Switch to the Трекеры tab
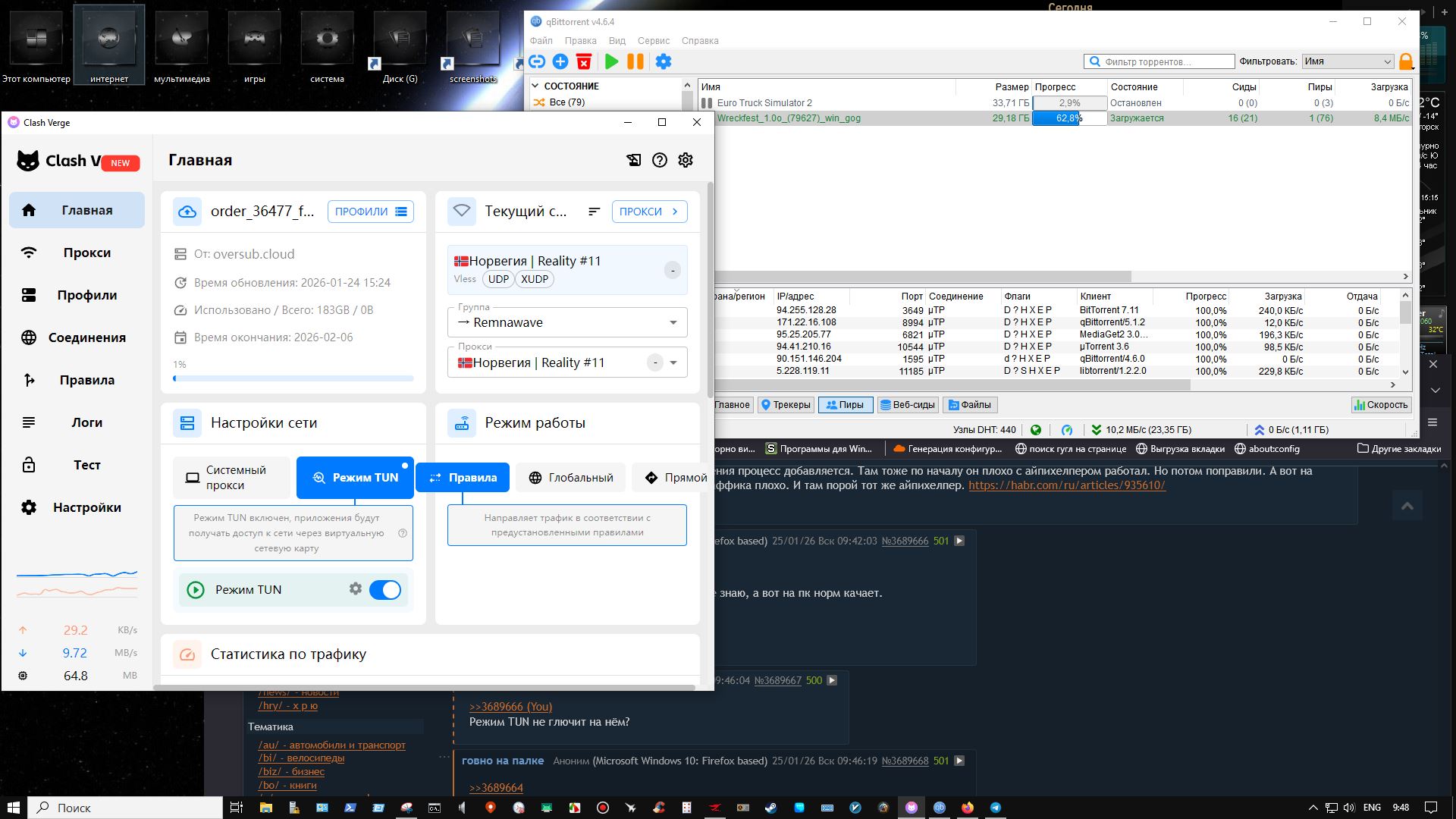The height and width of the screenshot is (819, 1456). tap(786, 405)
